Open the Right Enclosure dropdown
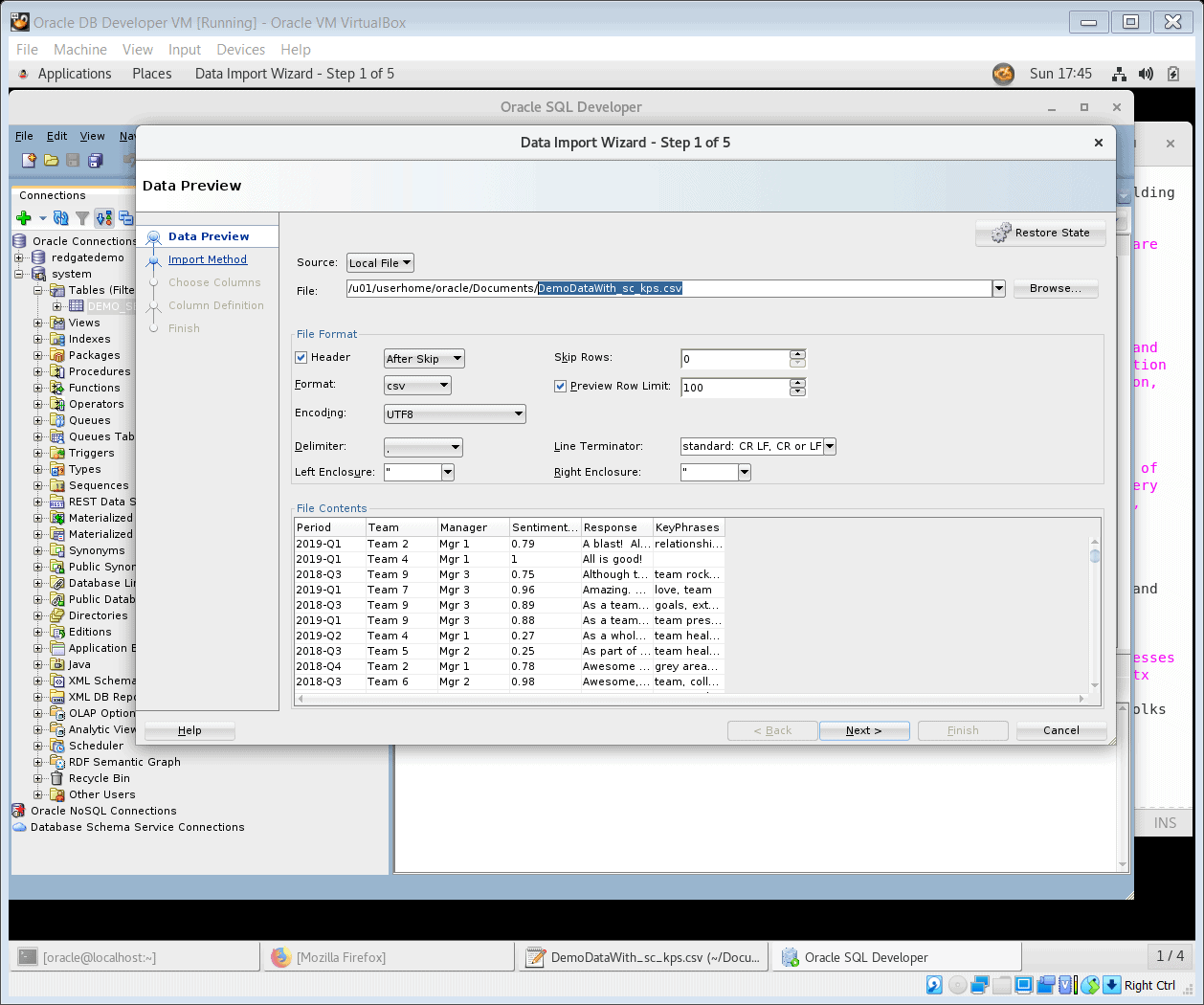 tap(745, 472)
